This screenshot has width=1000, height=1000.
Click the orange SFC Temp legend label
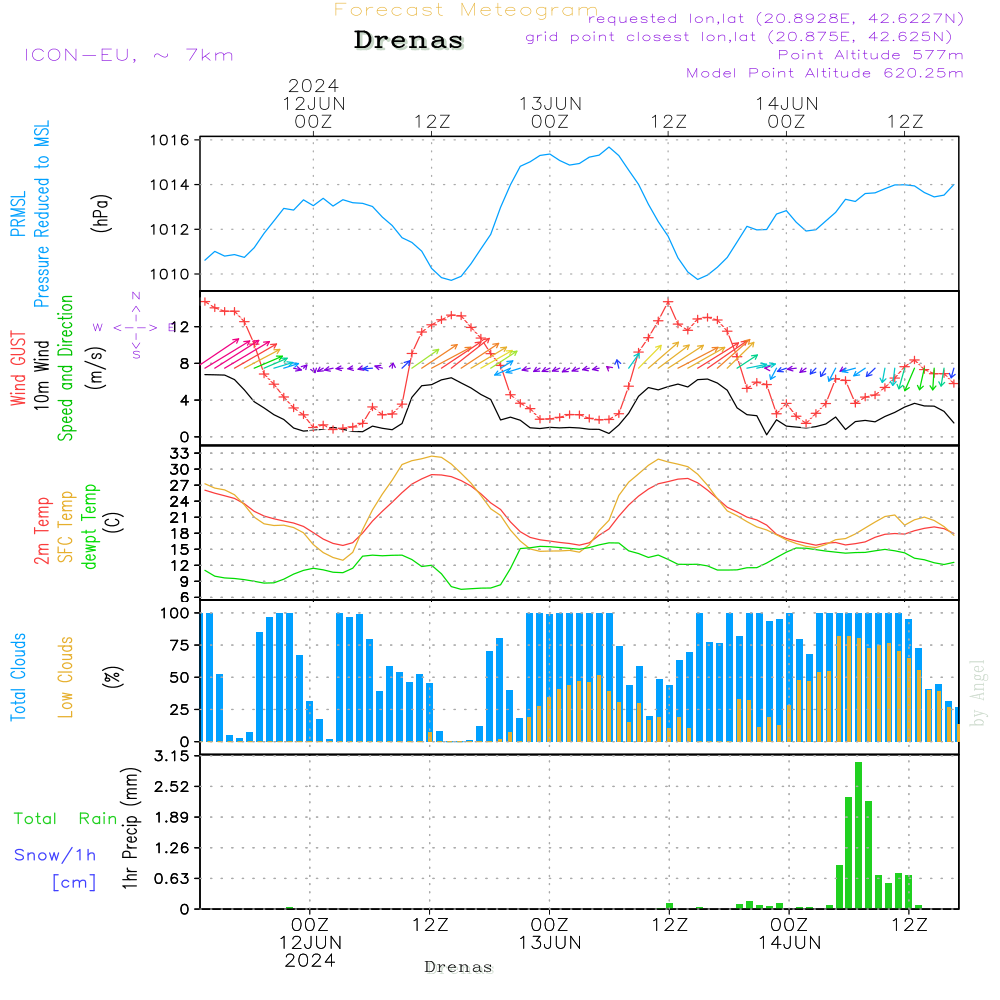(x=67, y=526)
